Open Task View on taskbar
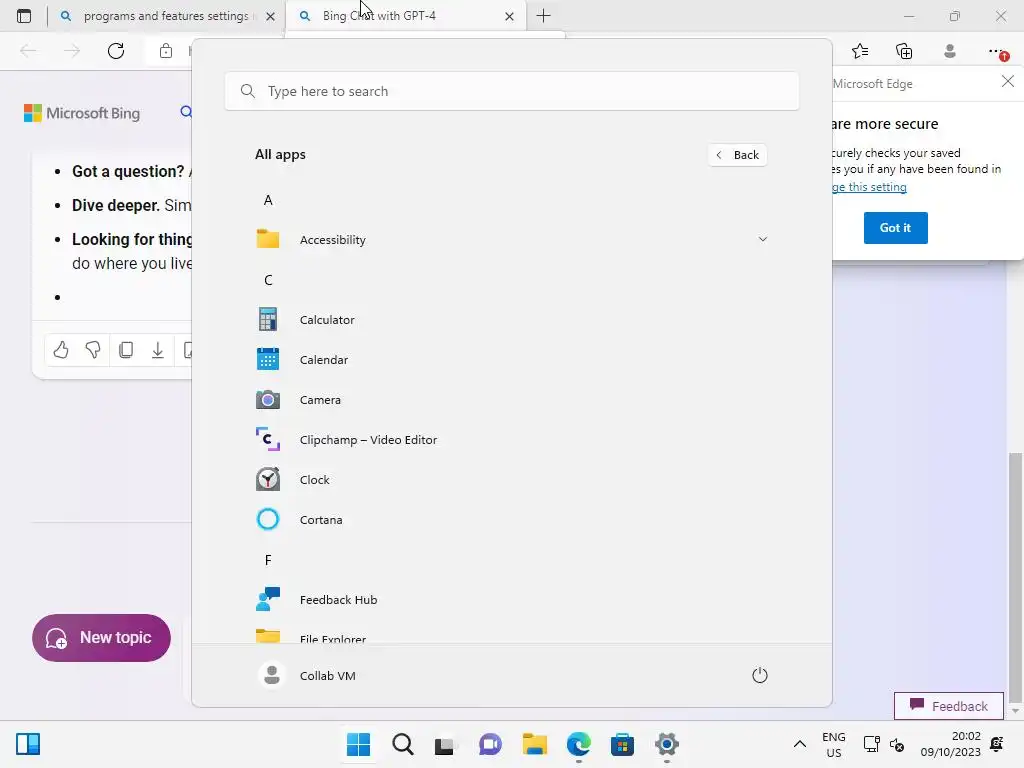 [445, 744]
